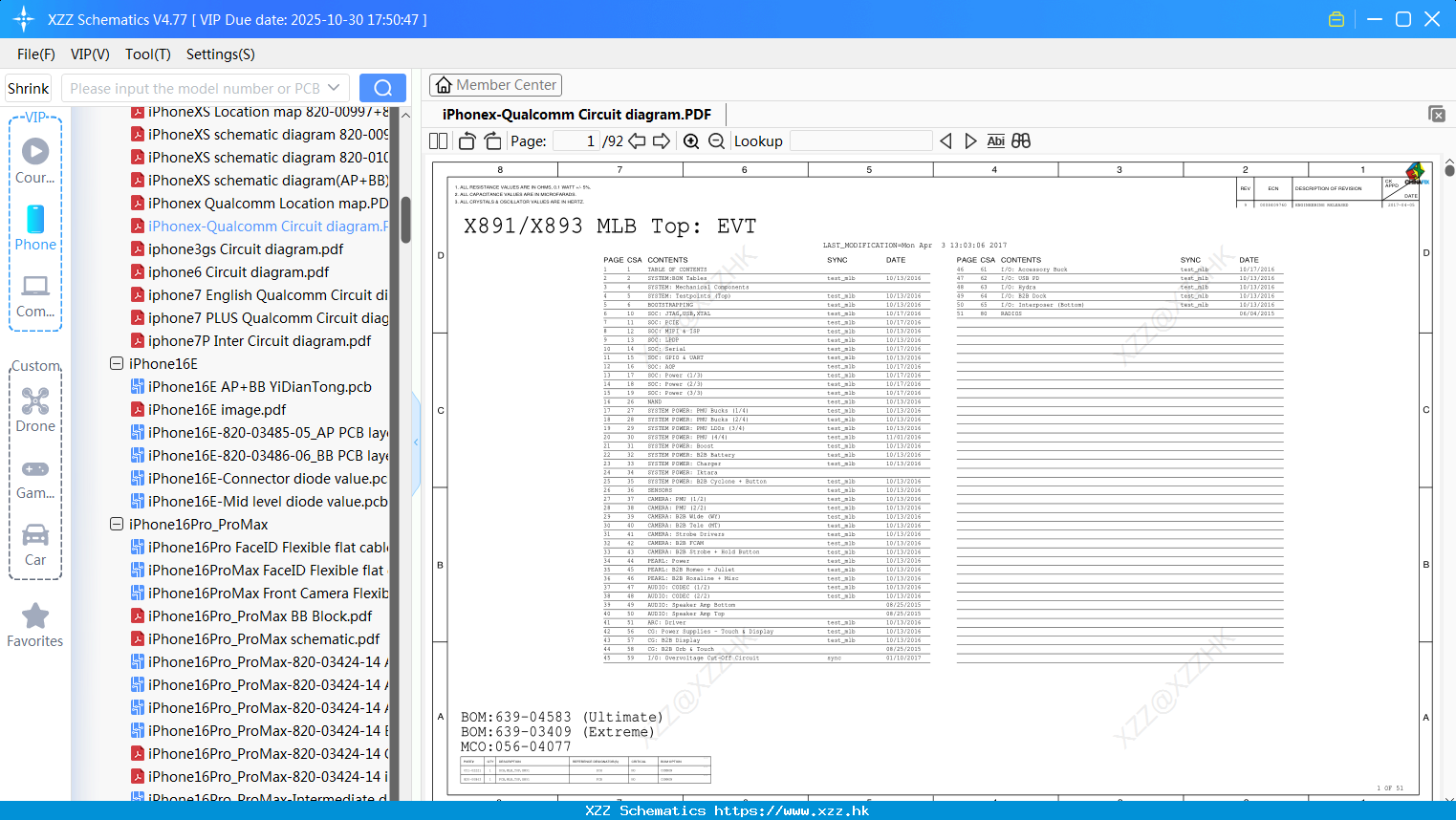
Task: Click BOM:639-04583 (Ultimate) text
Action: [x=561, y=717]
